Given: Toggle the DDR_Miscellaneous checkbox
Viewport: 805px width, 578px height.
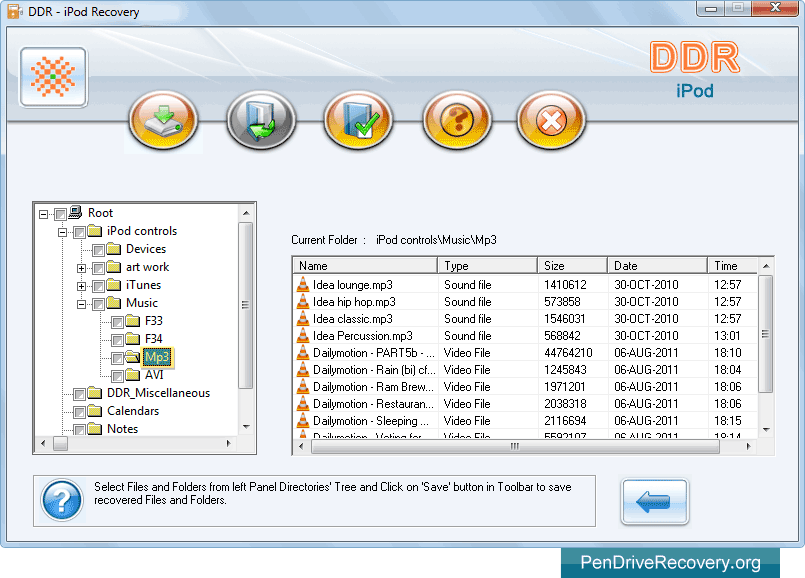Looking at the screenshot, I should 79,394.
